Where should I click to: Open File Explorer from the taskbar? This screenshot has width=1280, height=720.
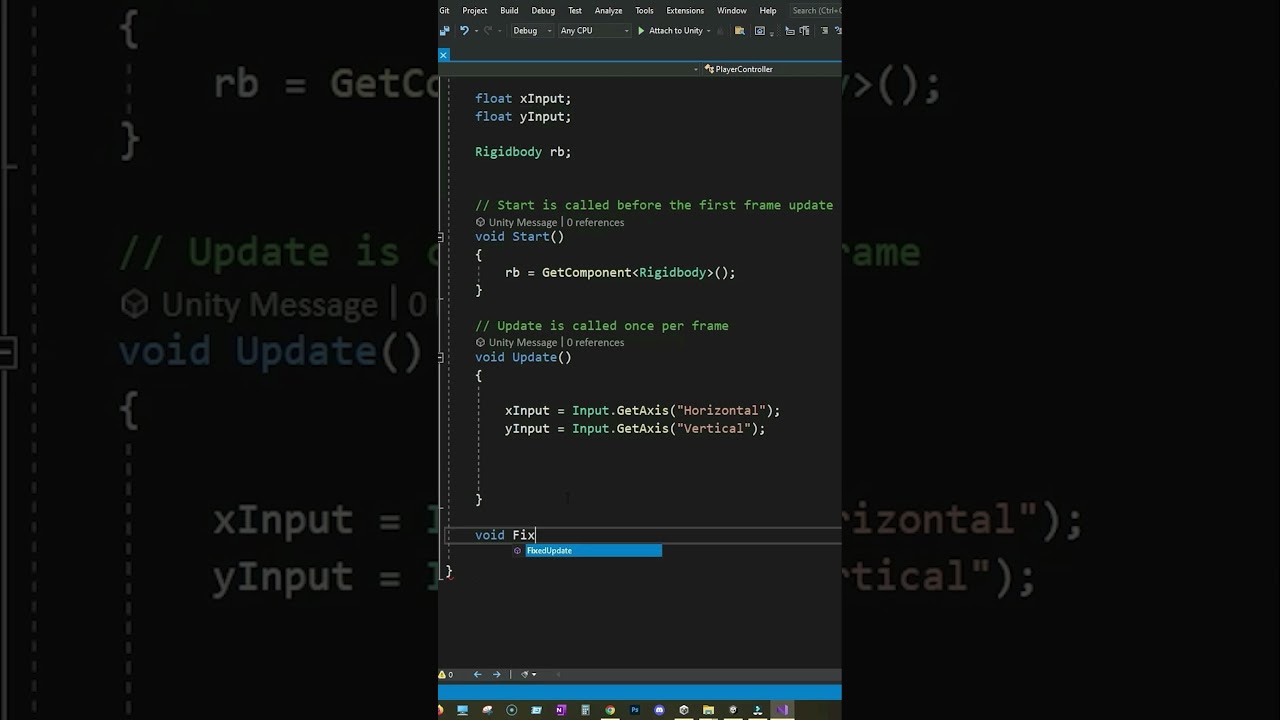click(x=708, y=710)
